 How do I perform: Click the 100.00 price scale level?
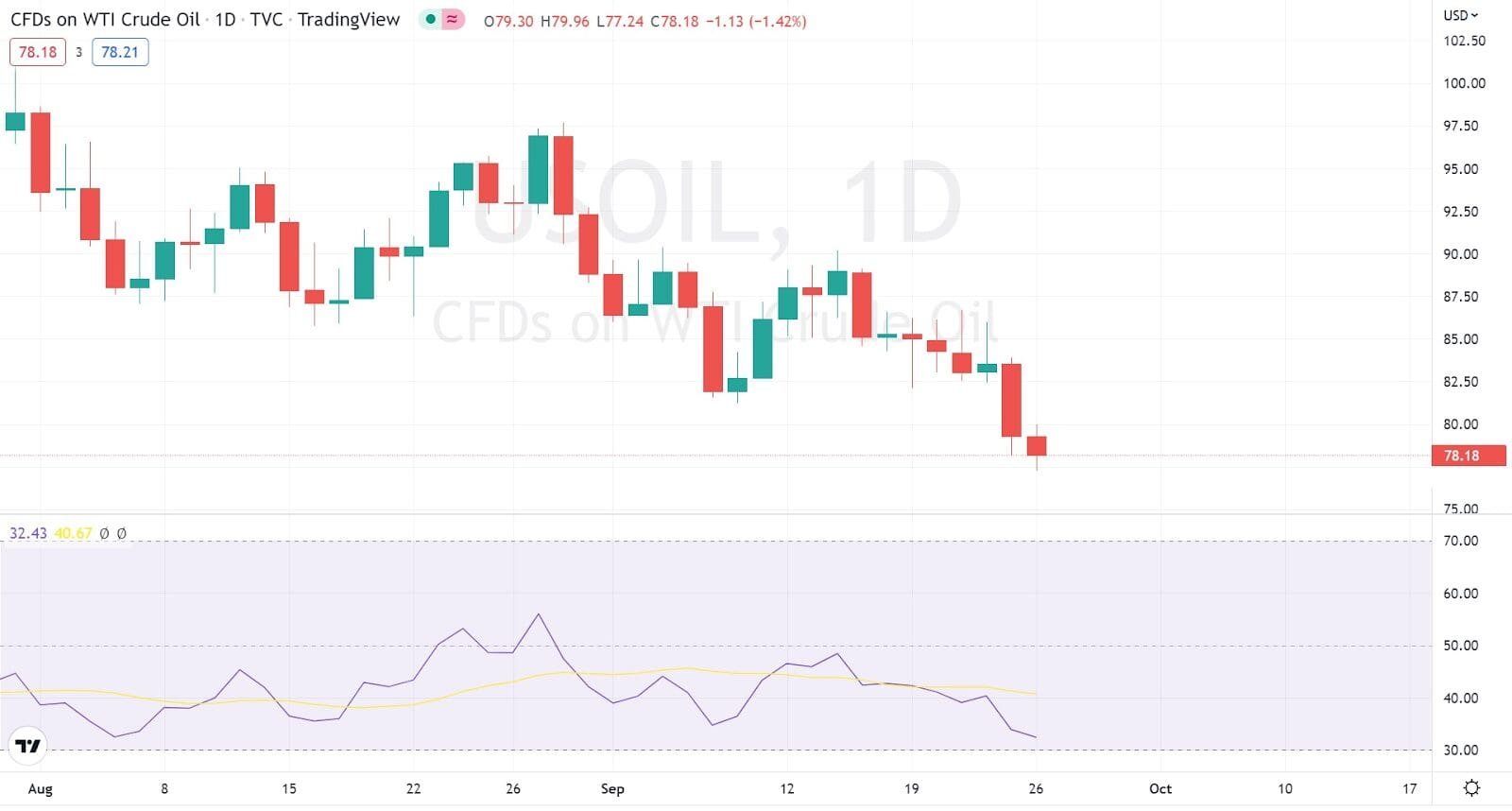point(1464,83)
